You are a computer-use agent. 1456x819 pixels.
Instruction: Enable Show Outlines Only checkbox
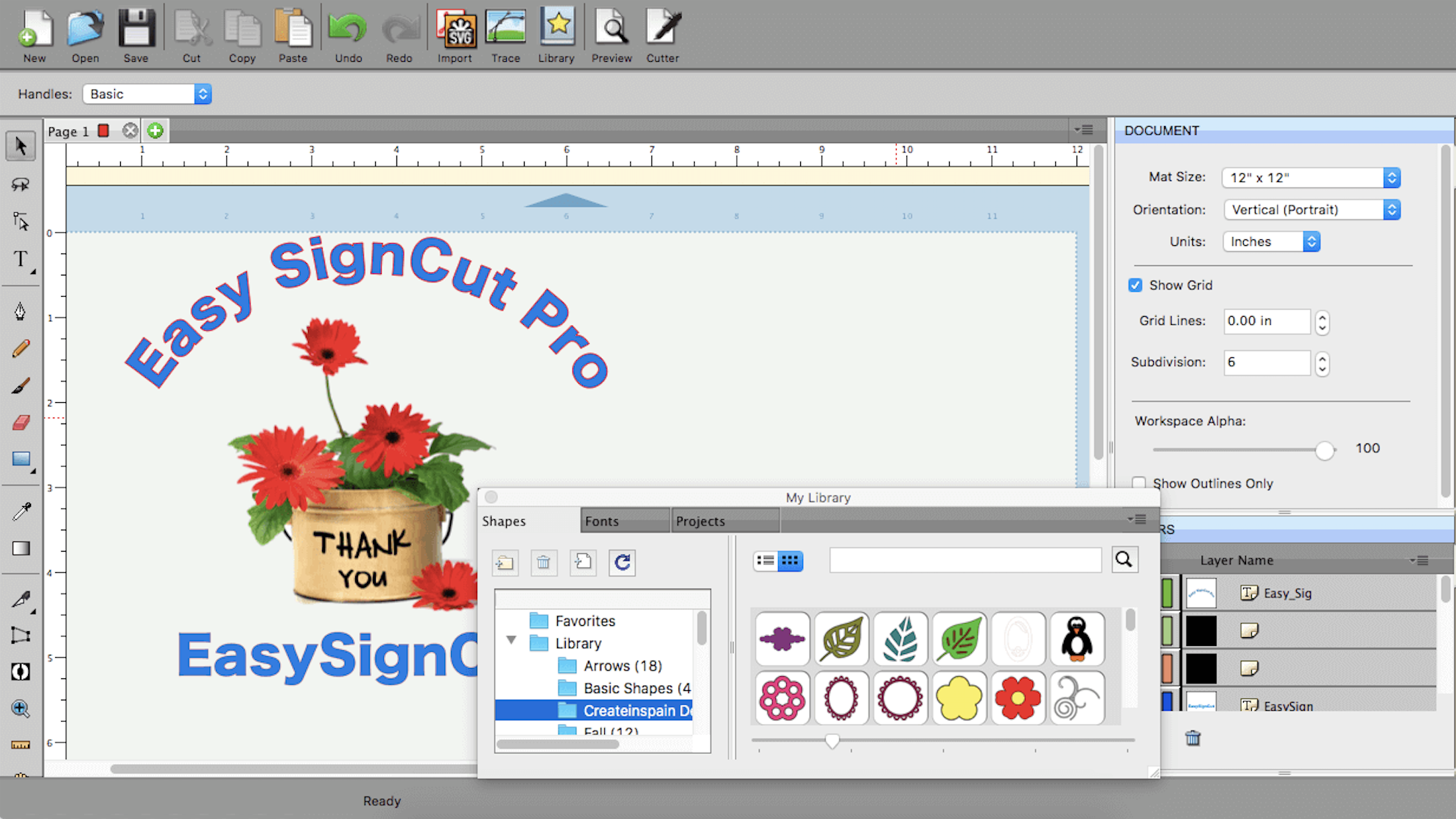(x=1139, y=483)
